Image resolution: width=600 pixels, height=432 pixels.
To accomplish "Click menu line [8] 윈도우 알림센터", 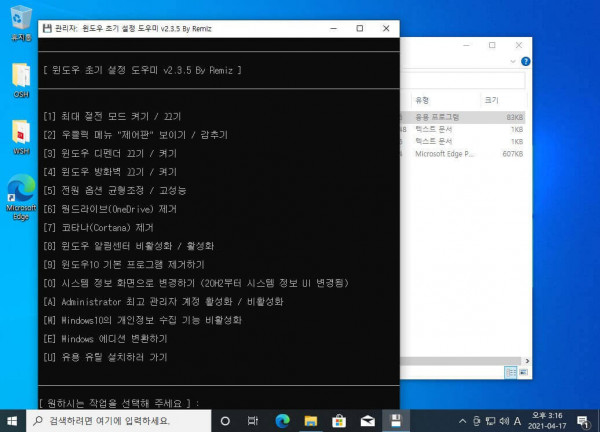I will tap(128, 246).
